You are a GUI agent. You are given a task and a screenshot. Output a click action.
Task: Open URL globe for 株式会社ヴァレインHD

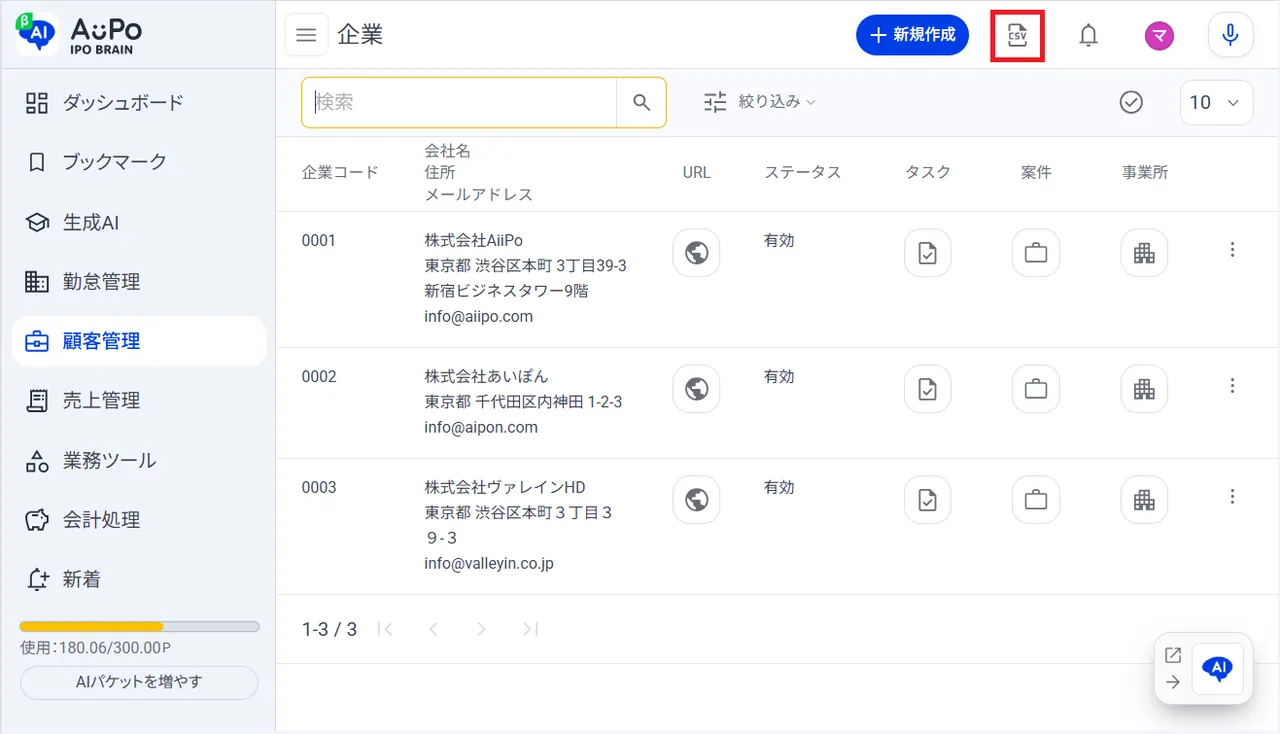[x=696, y=500]
